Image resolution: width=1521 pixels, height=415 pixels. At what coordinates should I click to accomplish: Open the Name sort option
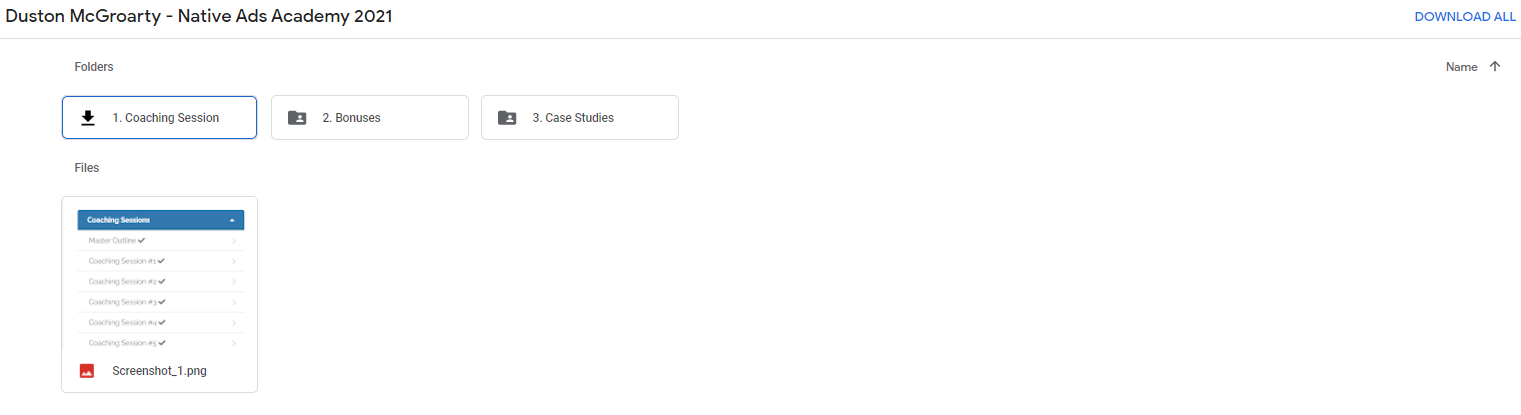(x=1461, y=67)
